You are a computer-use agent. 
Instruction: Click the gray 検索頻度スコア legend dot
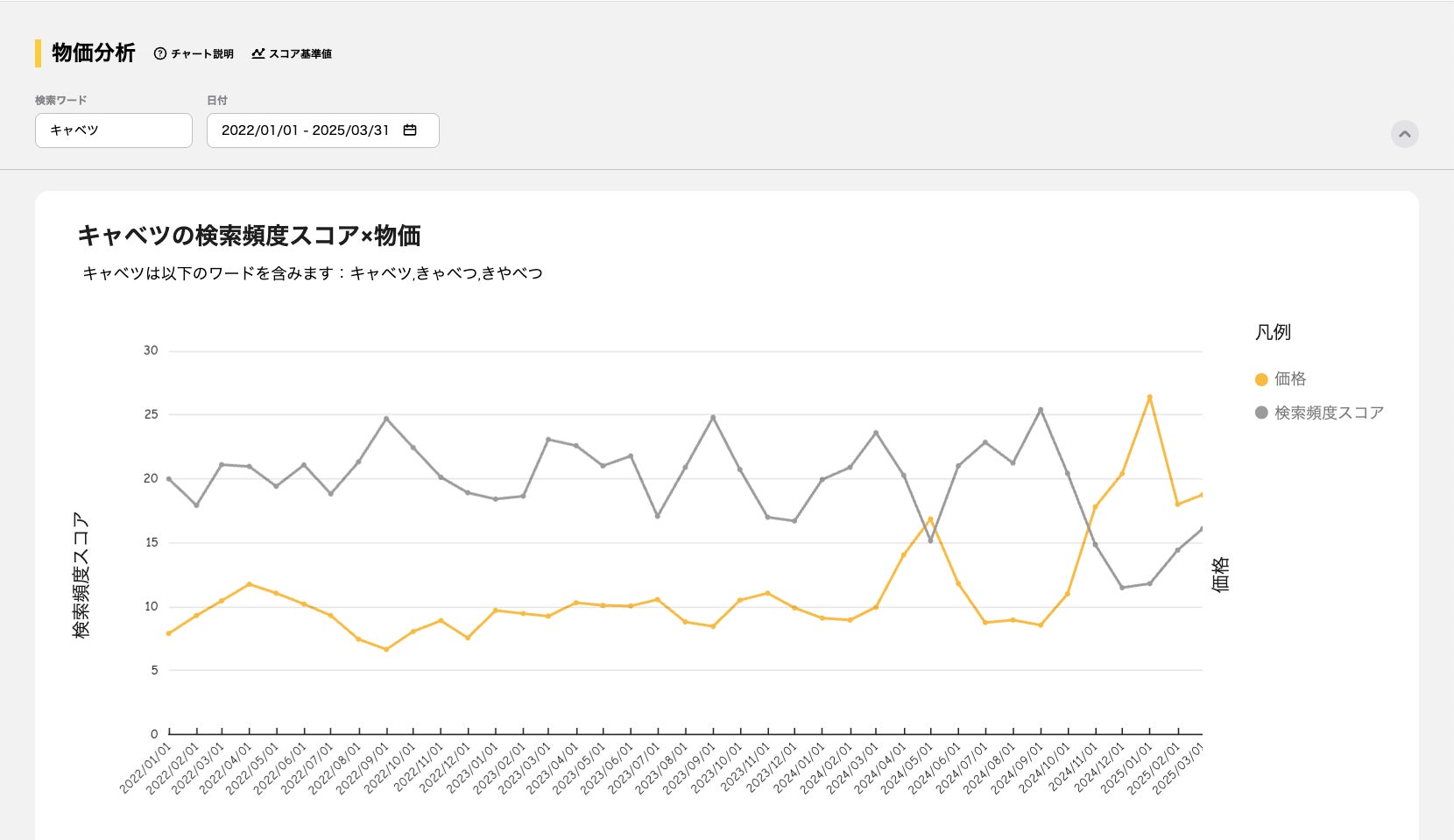coord(1261,413)
